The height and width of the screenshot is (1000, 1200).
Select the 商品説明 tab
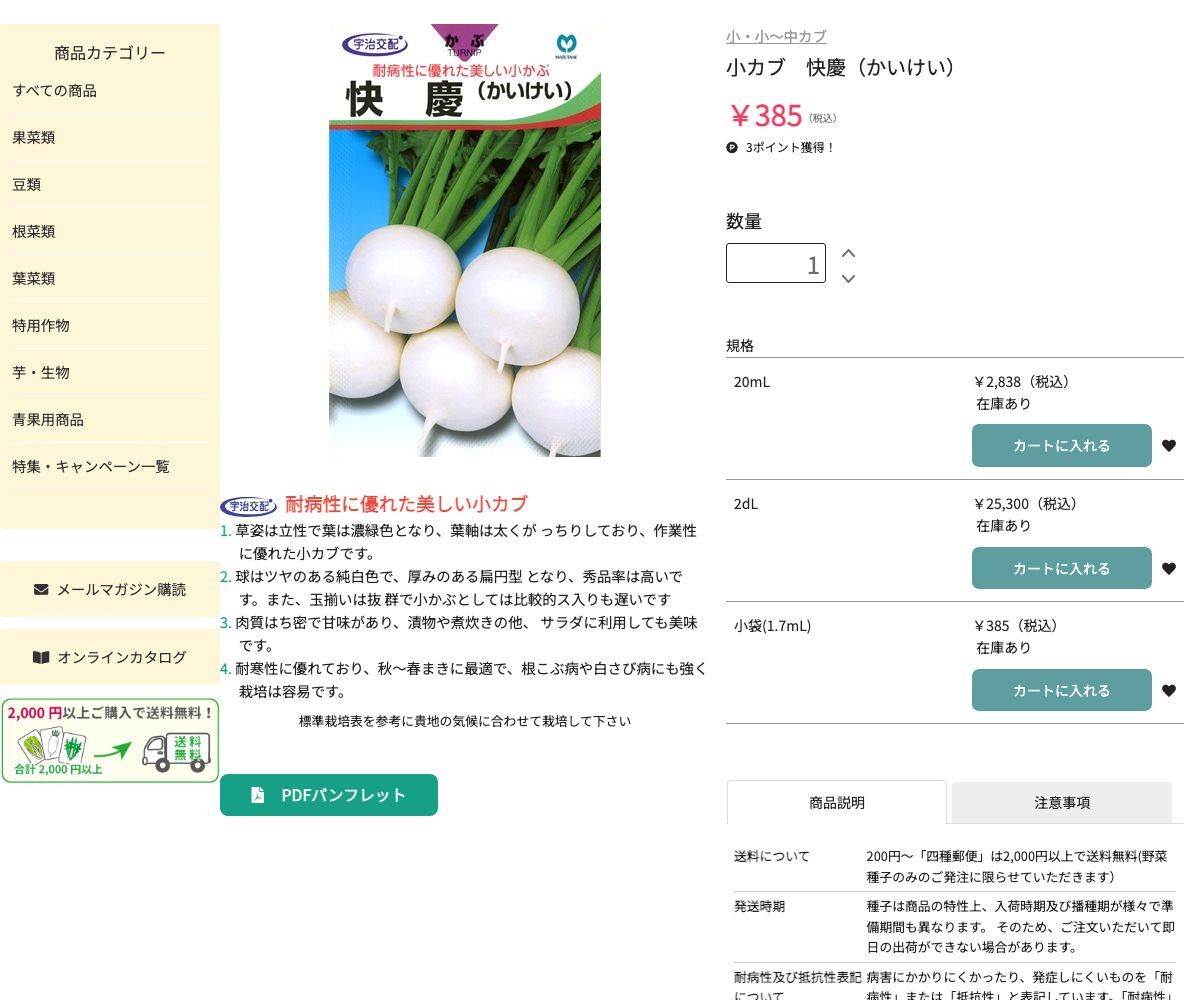[837, 802]
